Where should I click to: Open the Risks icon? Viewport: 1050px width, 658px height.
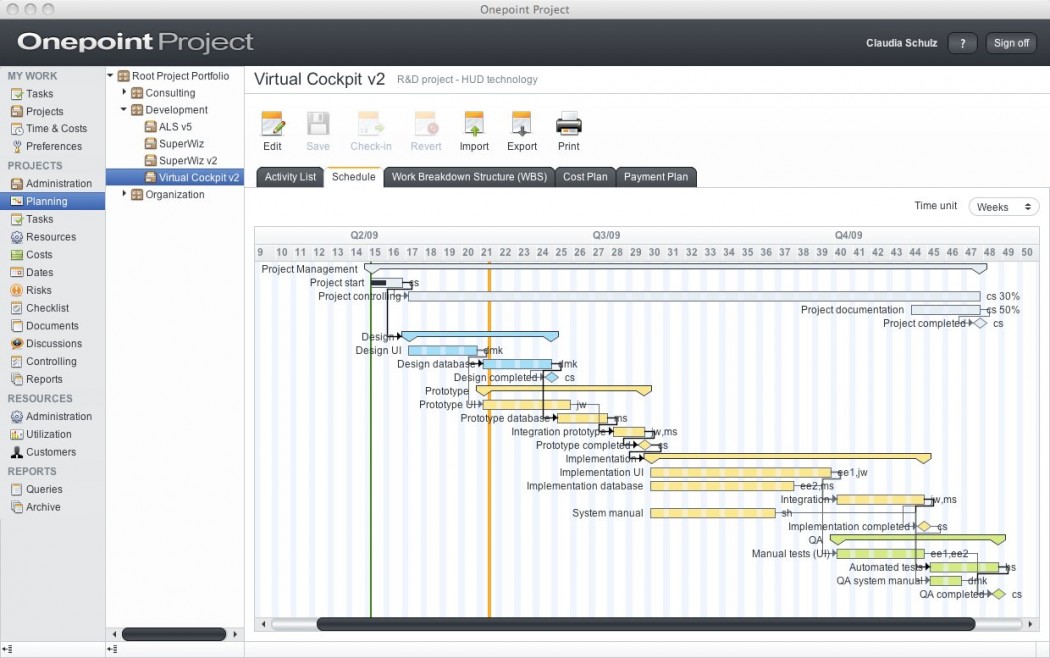pyautogui.click(x=17, y=290)
